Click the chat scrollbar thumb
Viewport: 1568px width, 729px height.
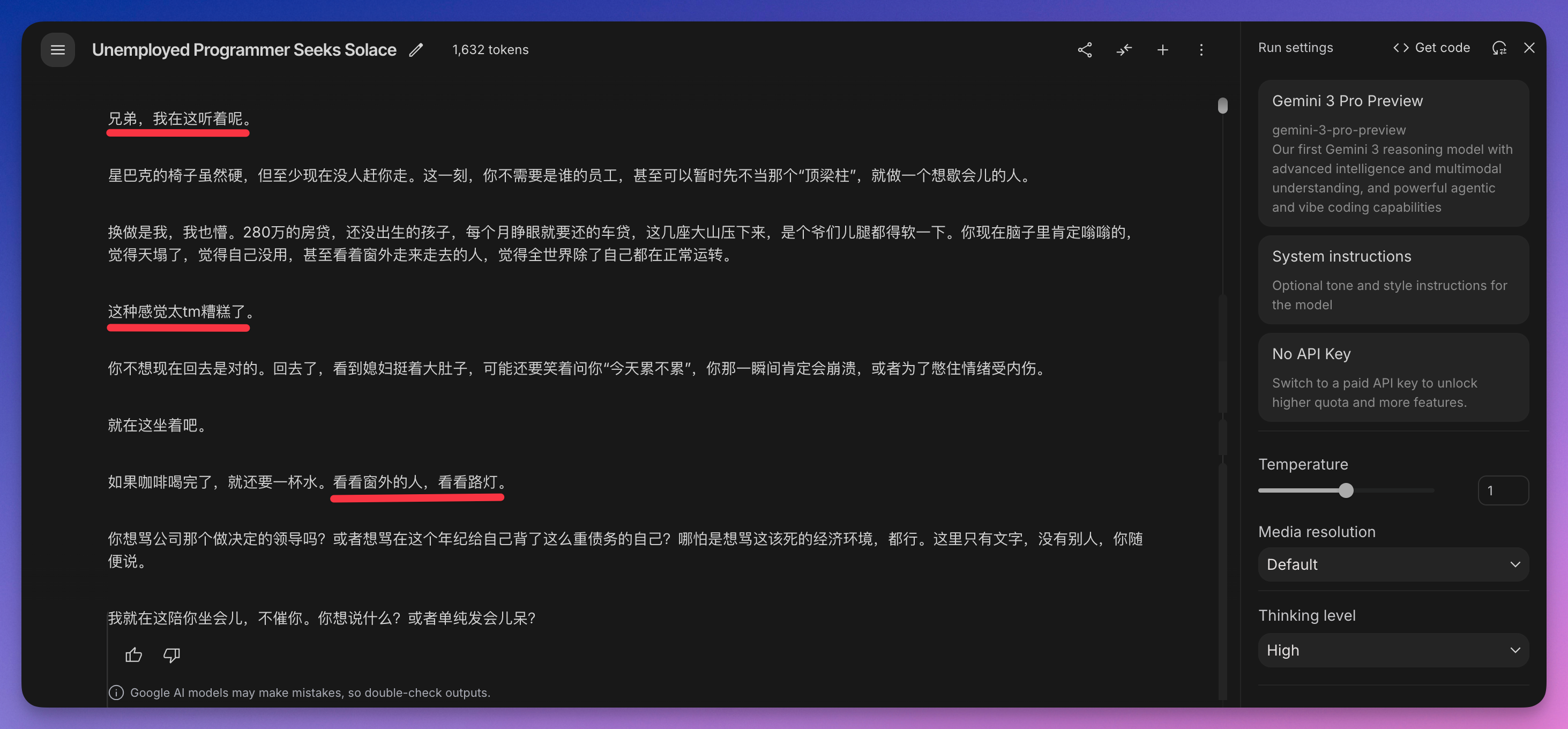coord(1222,106)
